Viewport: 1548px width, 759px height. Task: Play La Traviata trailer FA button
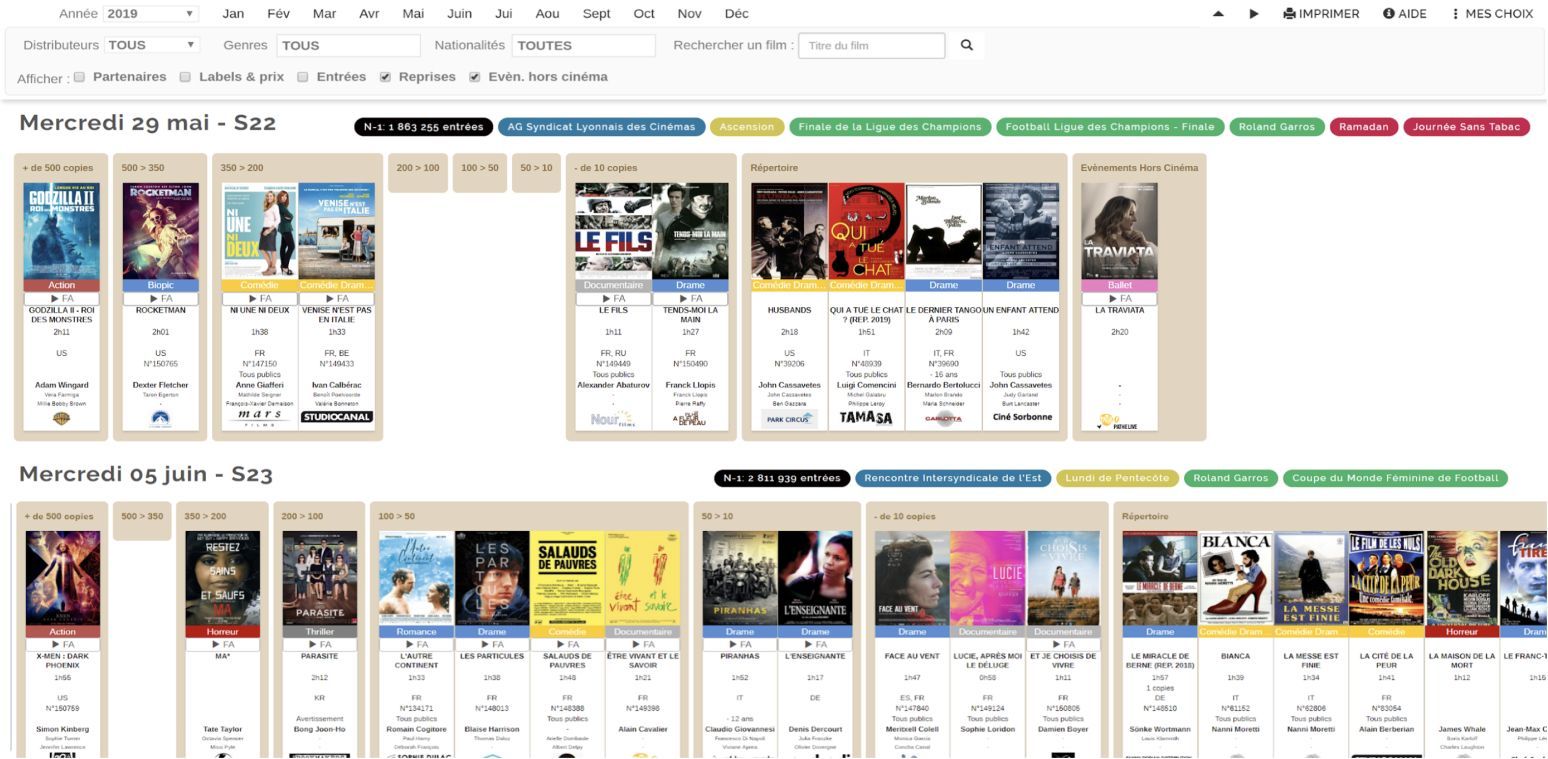pos(1119,298)
